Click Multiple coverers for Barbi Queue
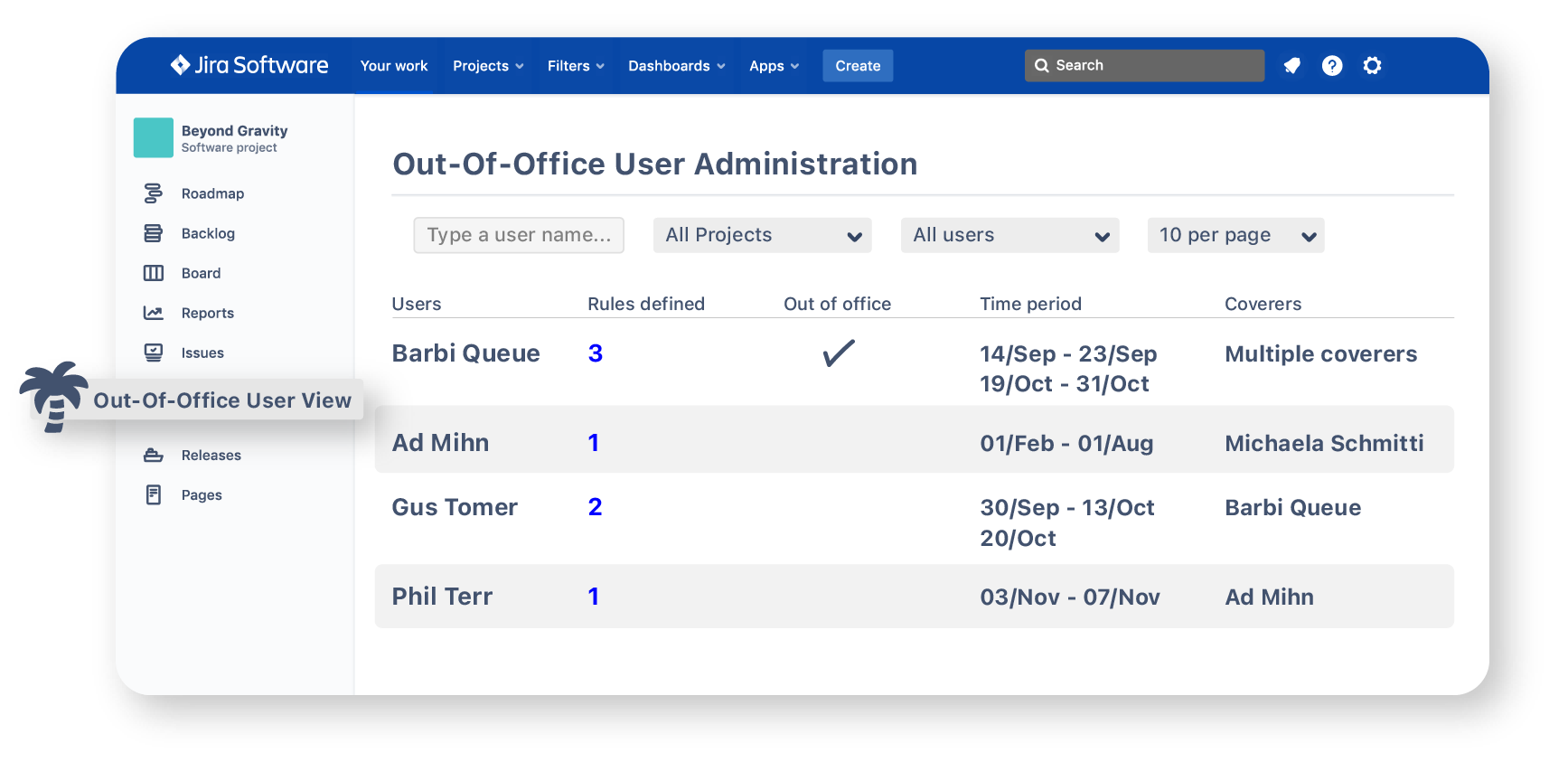The width and height of the screenshot is (1568, 762). point(1321,354)
